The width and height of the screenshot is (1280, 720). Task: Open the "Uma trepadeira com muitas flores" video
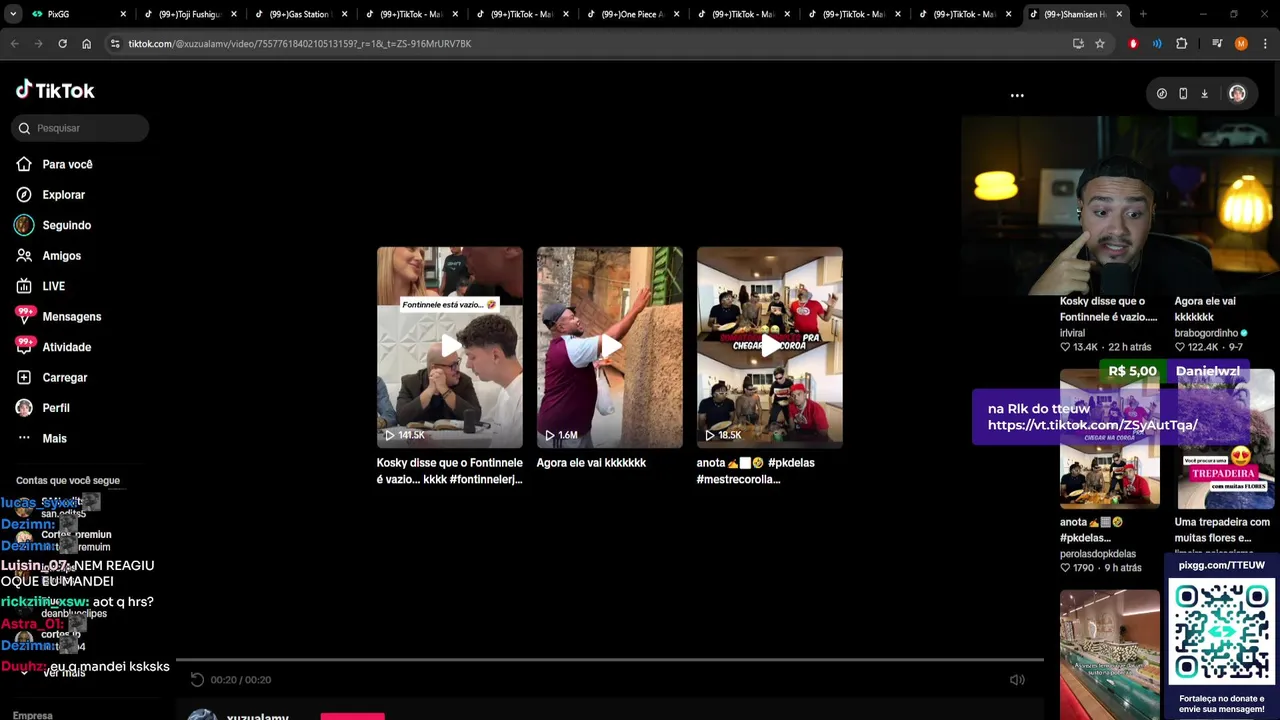1222,530
